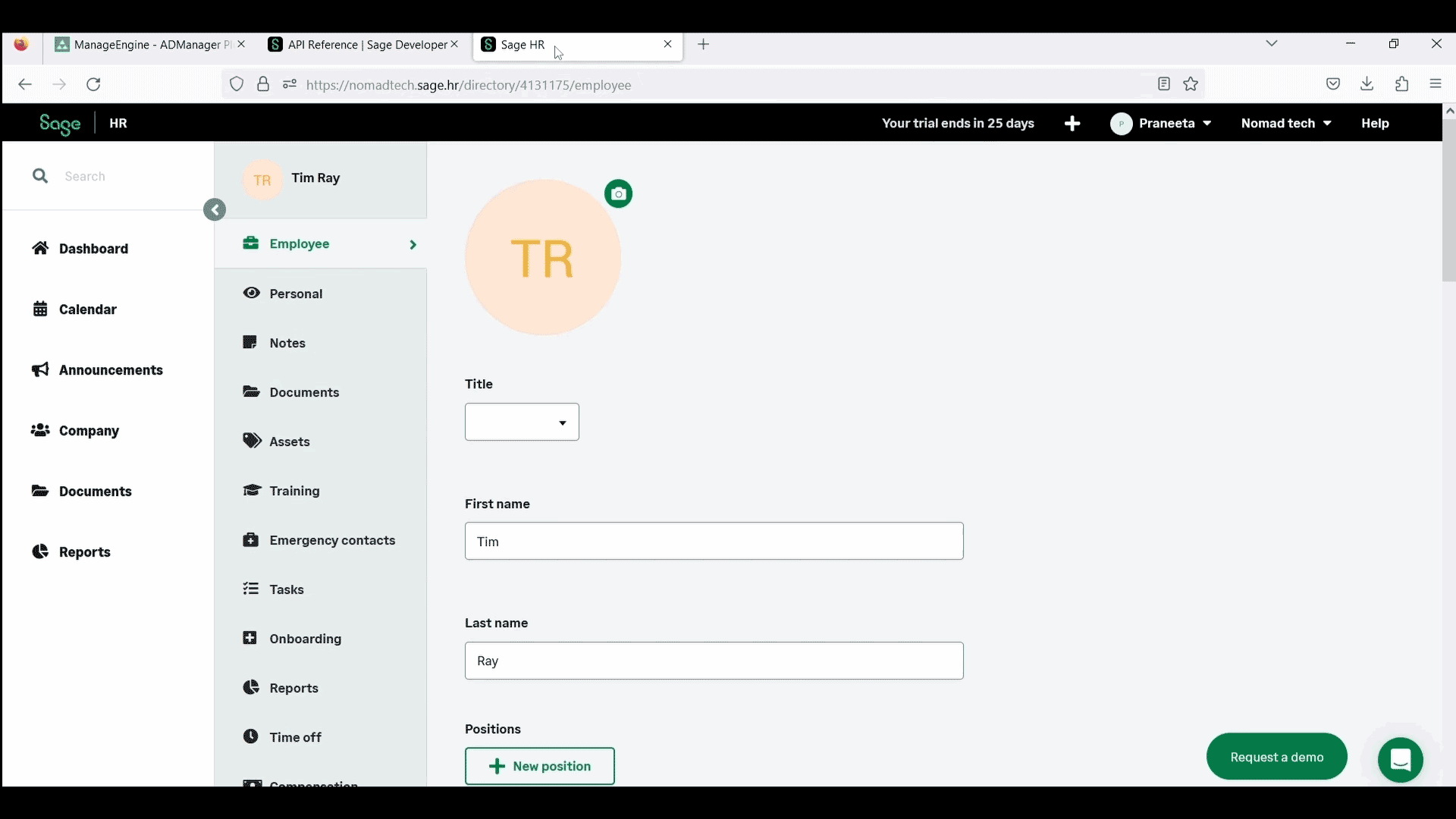Image resolution: width=1456 pixels, height=819 pixels.
Task: Open Firefox downloads icon
Action: point(1367,84)
